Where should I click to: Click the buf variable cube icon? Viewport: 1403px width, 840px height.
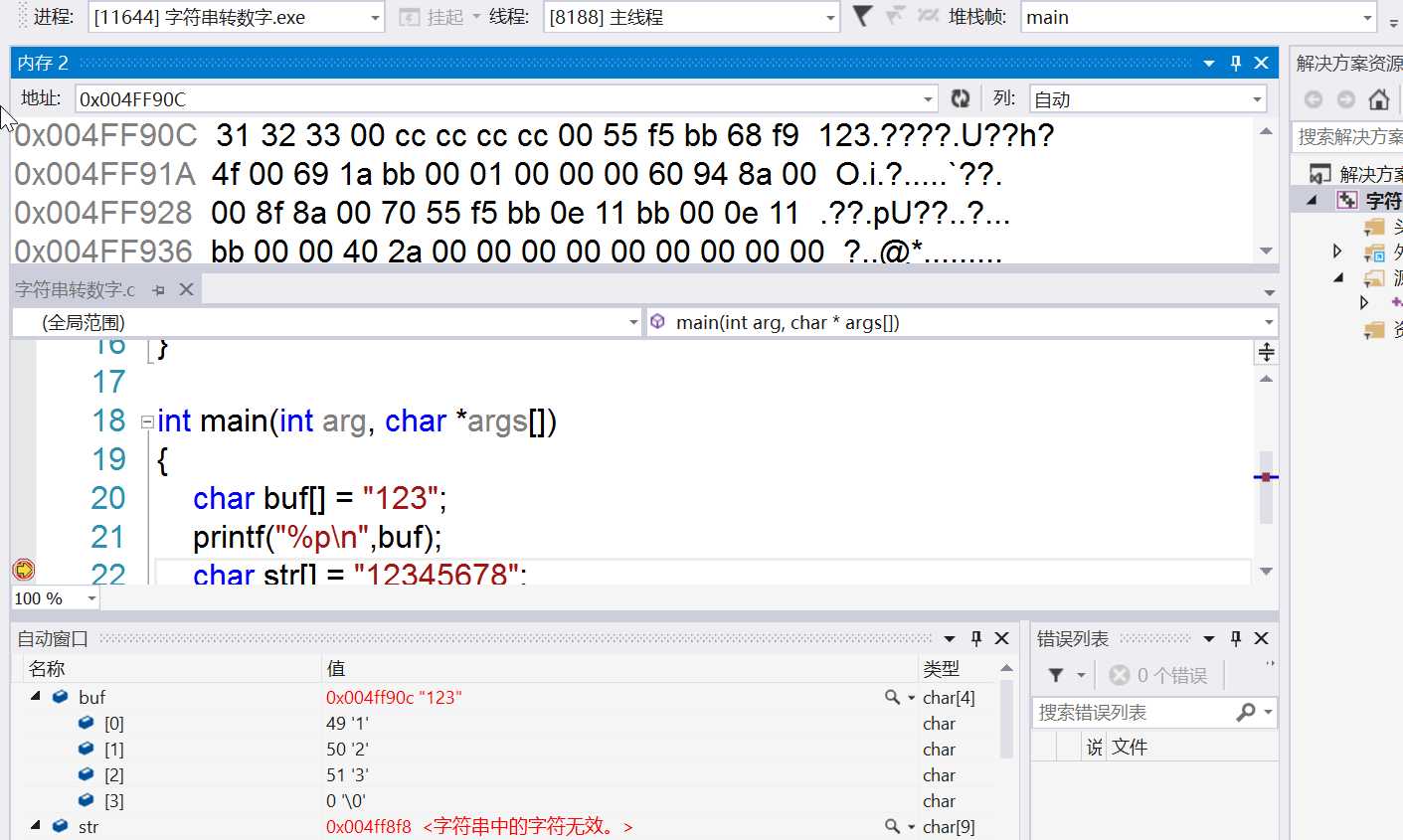pos(61,697)
